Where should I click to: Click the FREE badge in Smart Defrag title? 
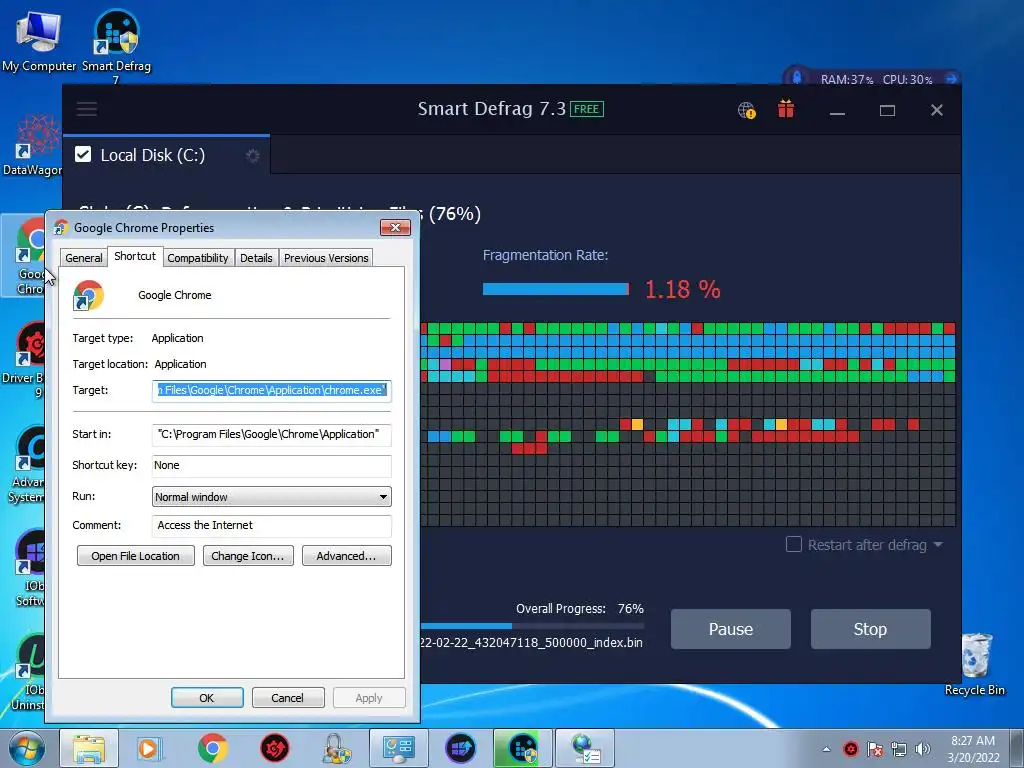[586, 109]
